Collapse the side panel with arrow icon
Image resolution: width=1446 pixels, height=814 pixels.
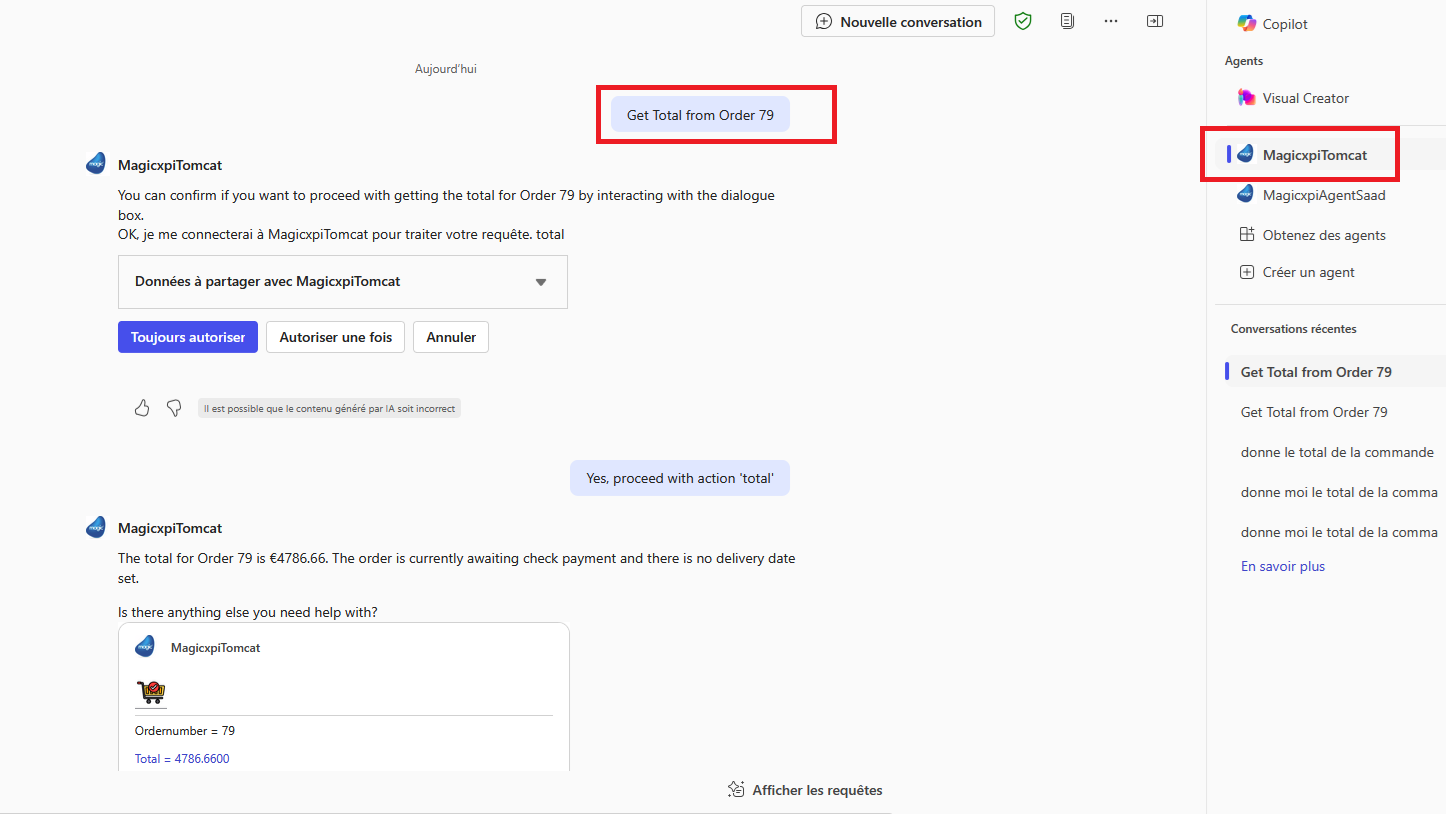(1155, 21)
